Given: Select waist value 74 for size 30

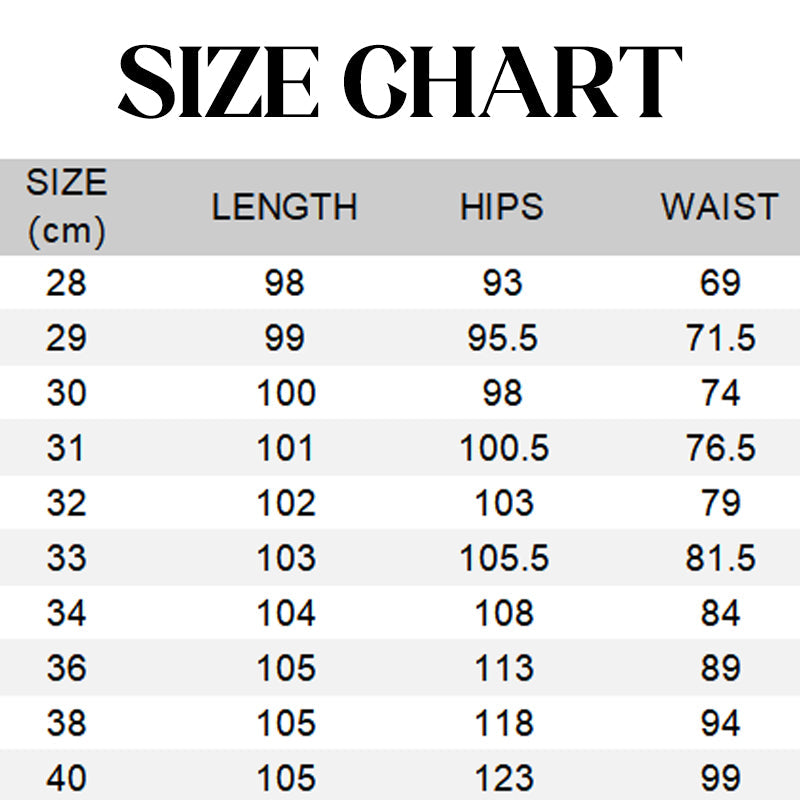Looking at the screenshot, I should [x=720, y=393].
